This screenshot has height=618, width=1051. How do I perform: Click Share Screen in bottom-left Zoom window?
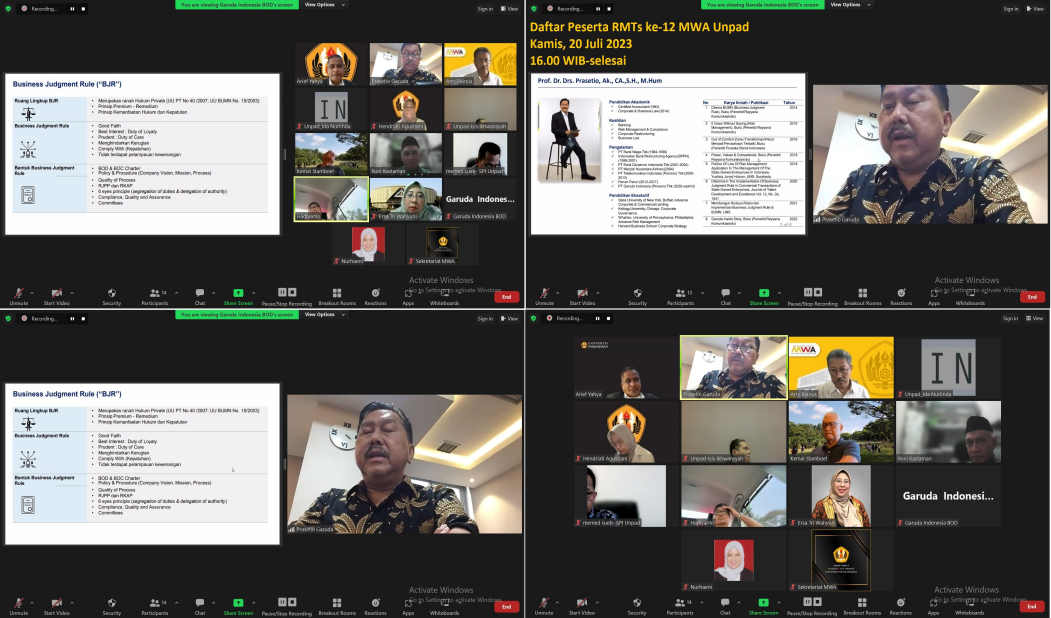238,606
